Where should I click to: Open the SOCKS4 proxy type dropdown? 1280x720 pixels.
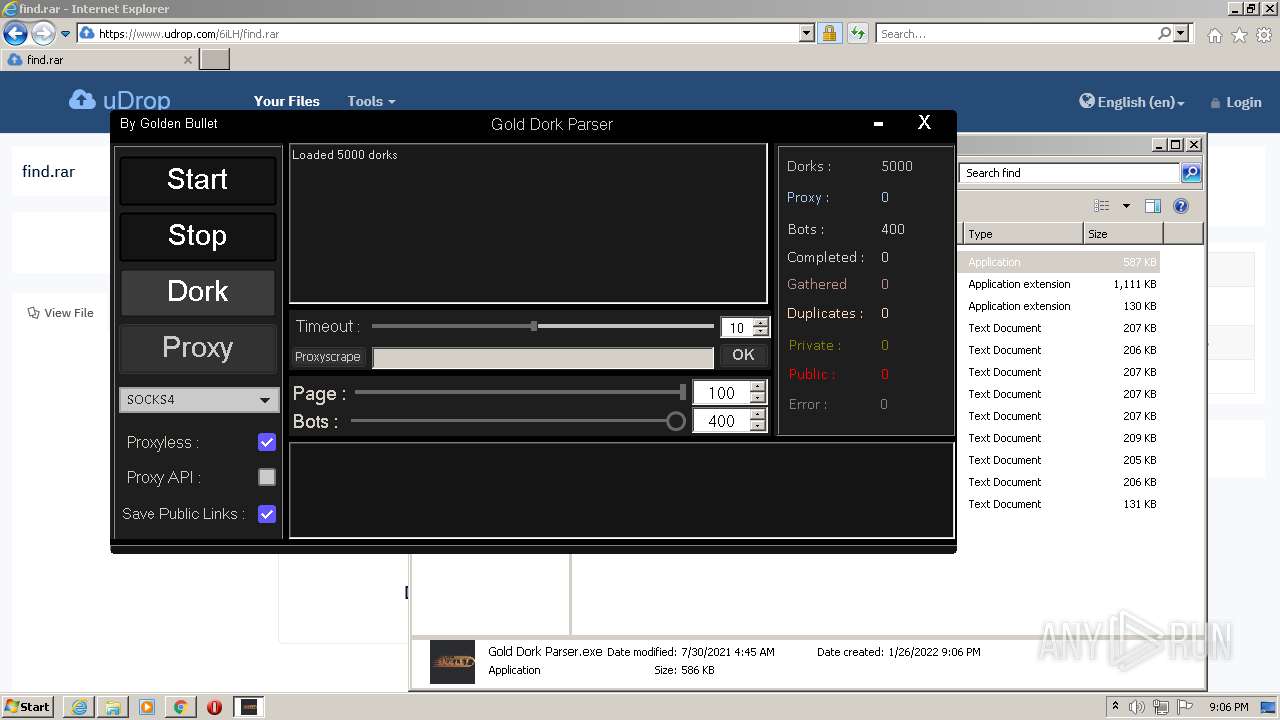[199, 399]
